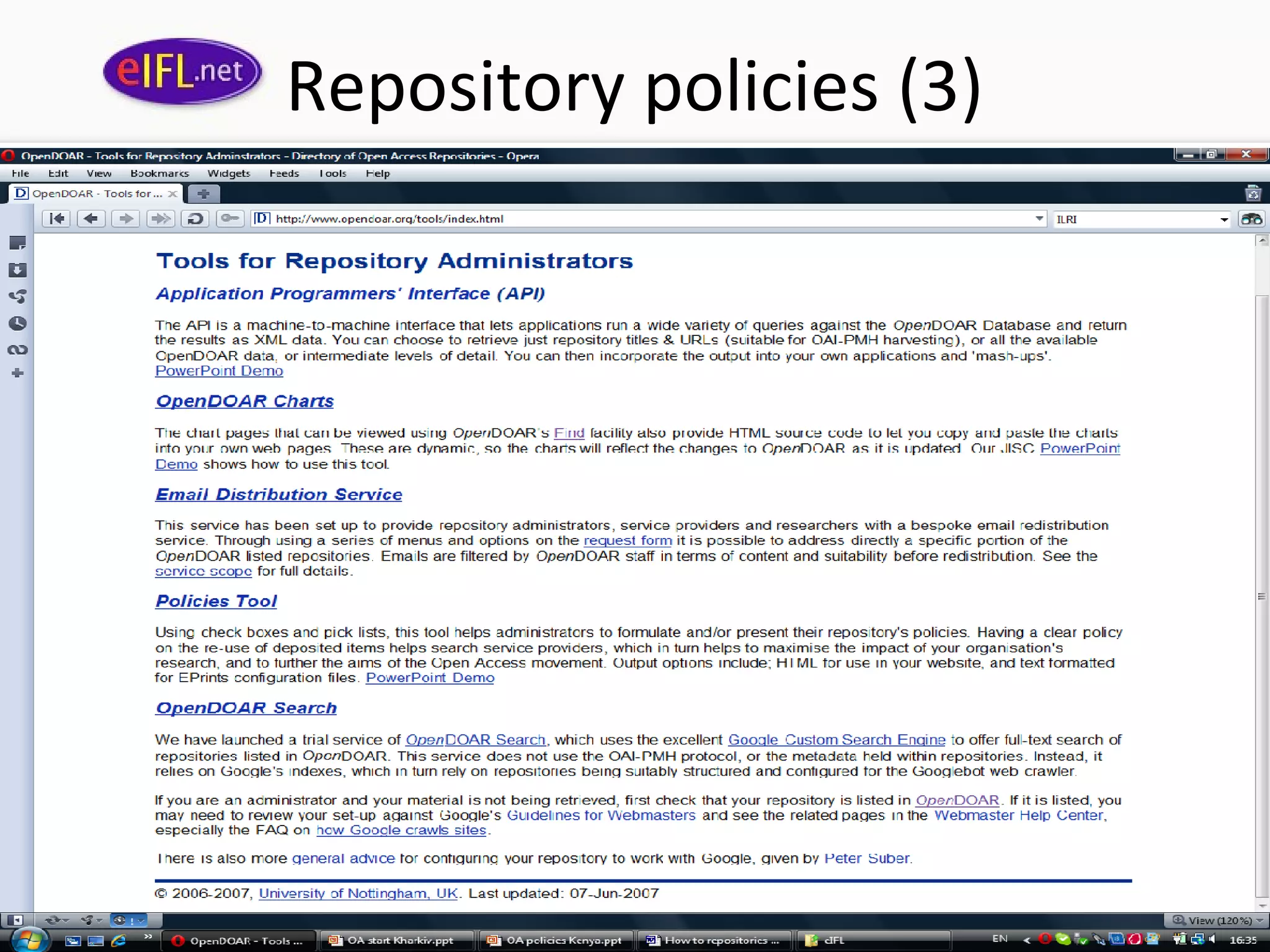Switch to OA policies Kenya.ppt taskbar button
The image size is (1270, 952).
[557, 940]
